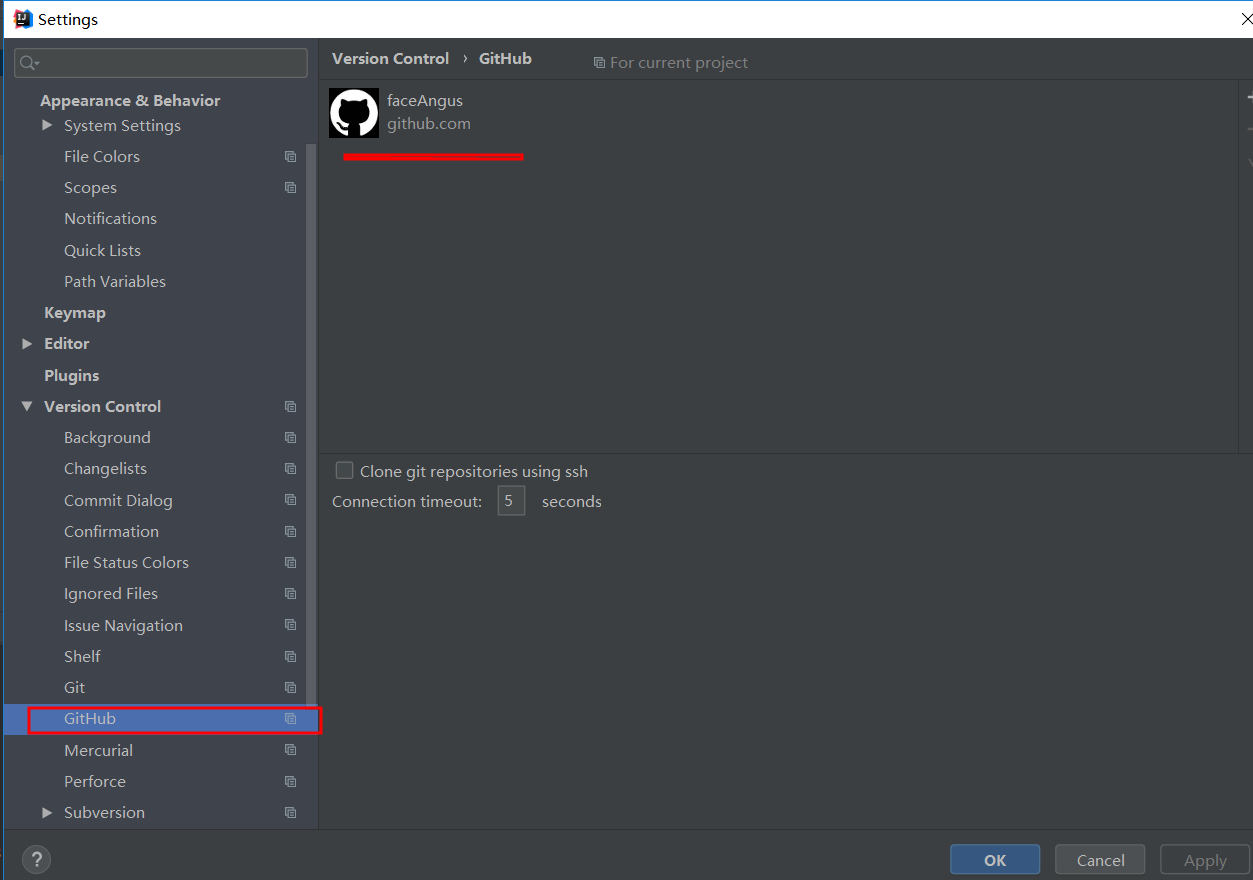
Task: Click the 'For current project' label
Action: [x=679, y=63]
